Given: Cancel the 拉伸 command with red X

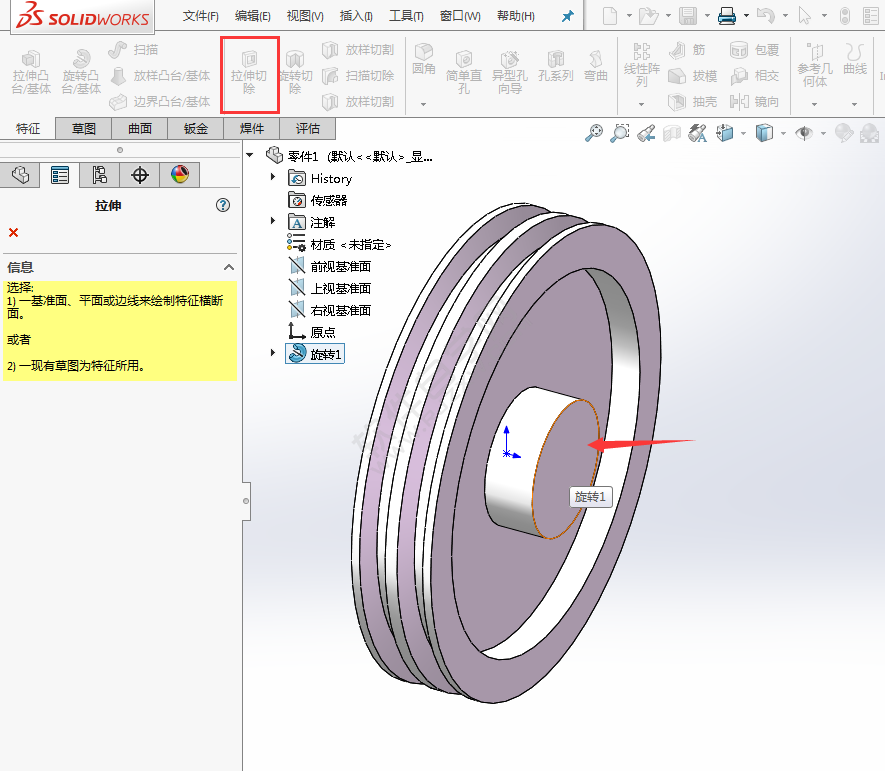Looking at the screenshot, I should coord(14,233).
